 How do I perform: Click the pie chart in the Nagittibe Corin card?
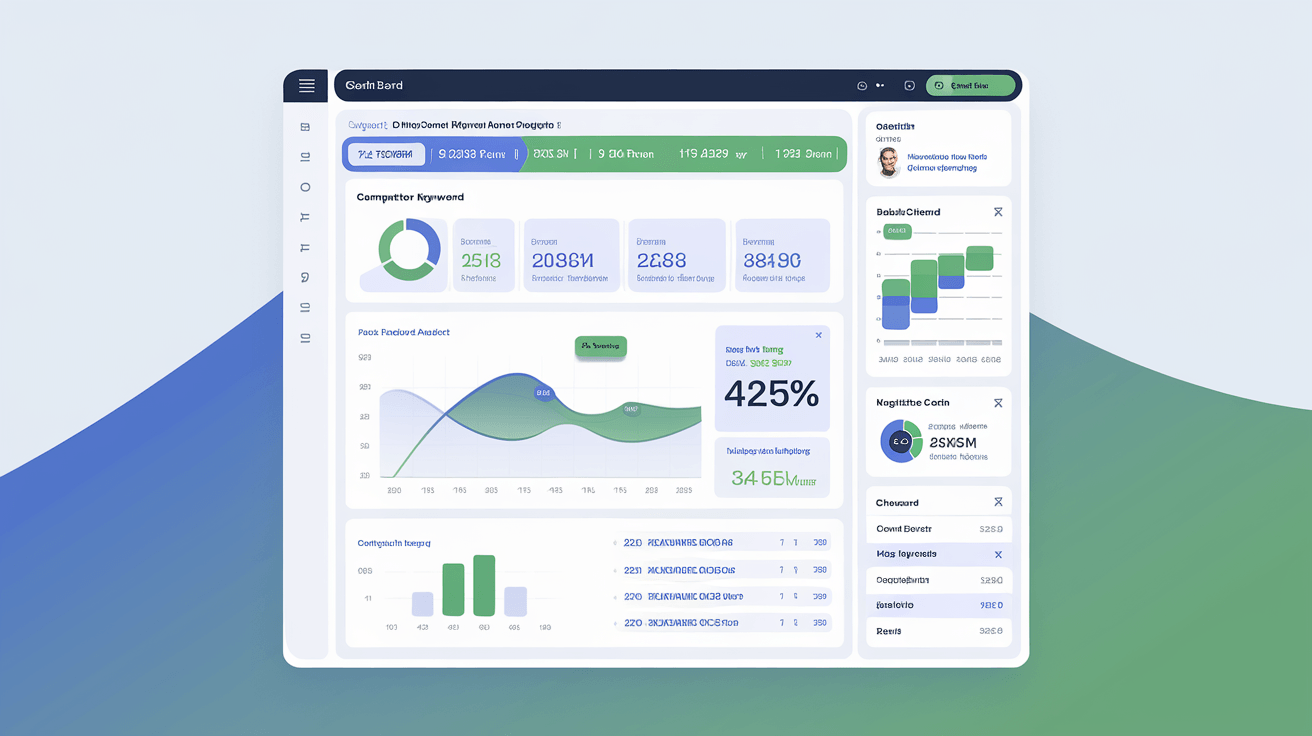pyautogui.click(x=901, y=441)
